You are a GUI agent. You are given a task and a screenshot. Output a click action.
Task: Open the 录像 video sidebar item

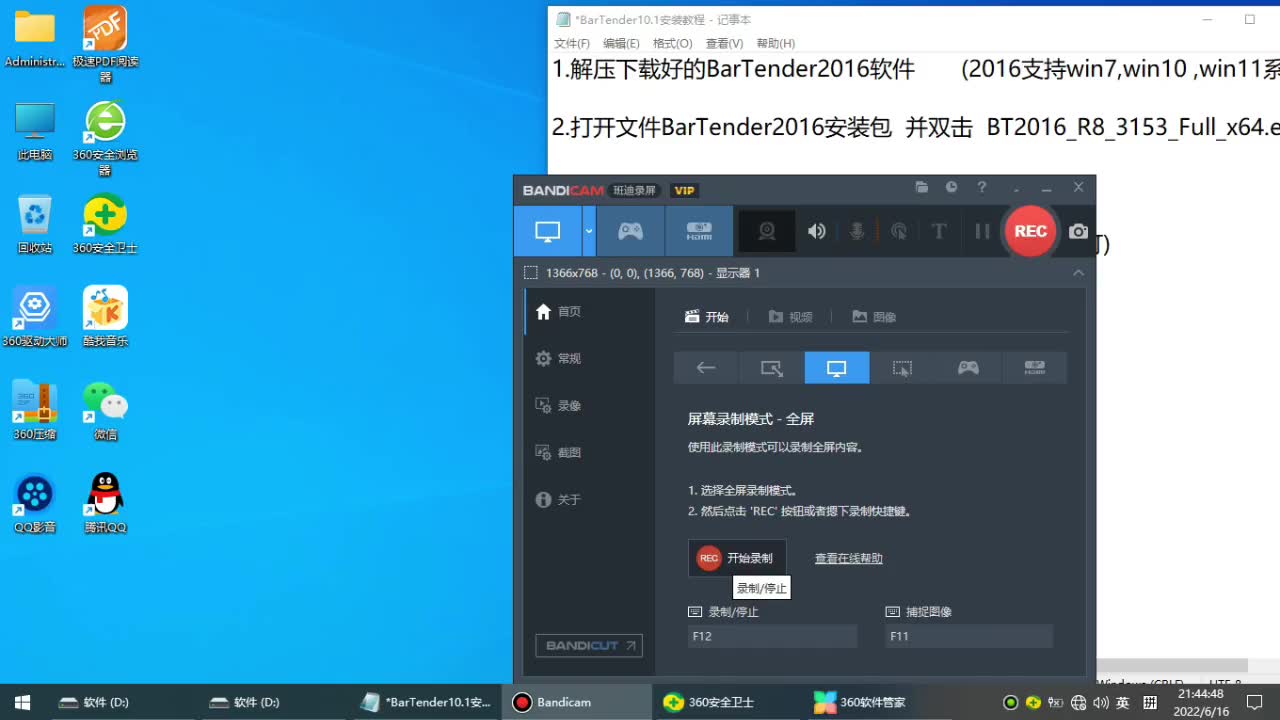coord(590,406)
